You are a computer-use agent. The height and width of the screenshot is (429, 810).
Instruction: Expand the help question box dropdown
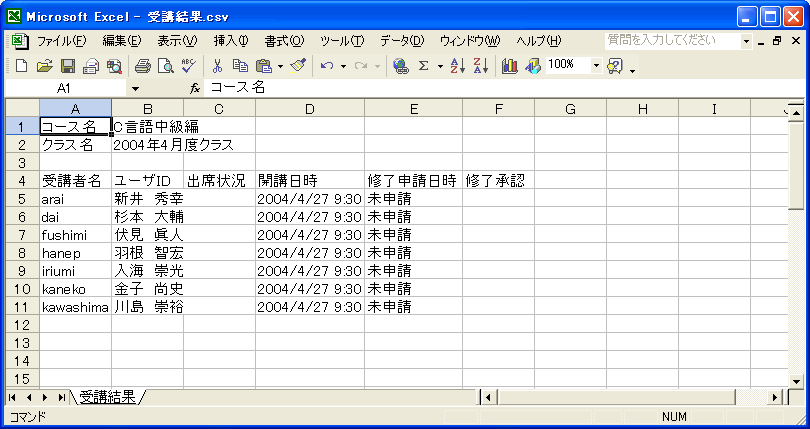(x=746, y=41)
